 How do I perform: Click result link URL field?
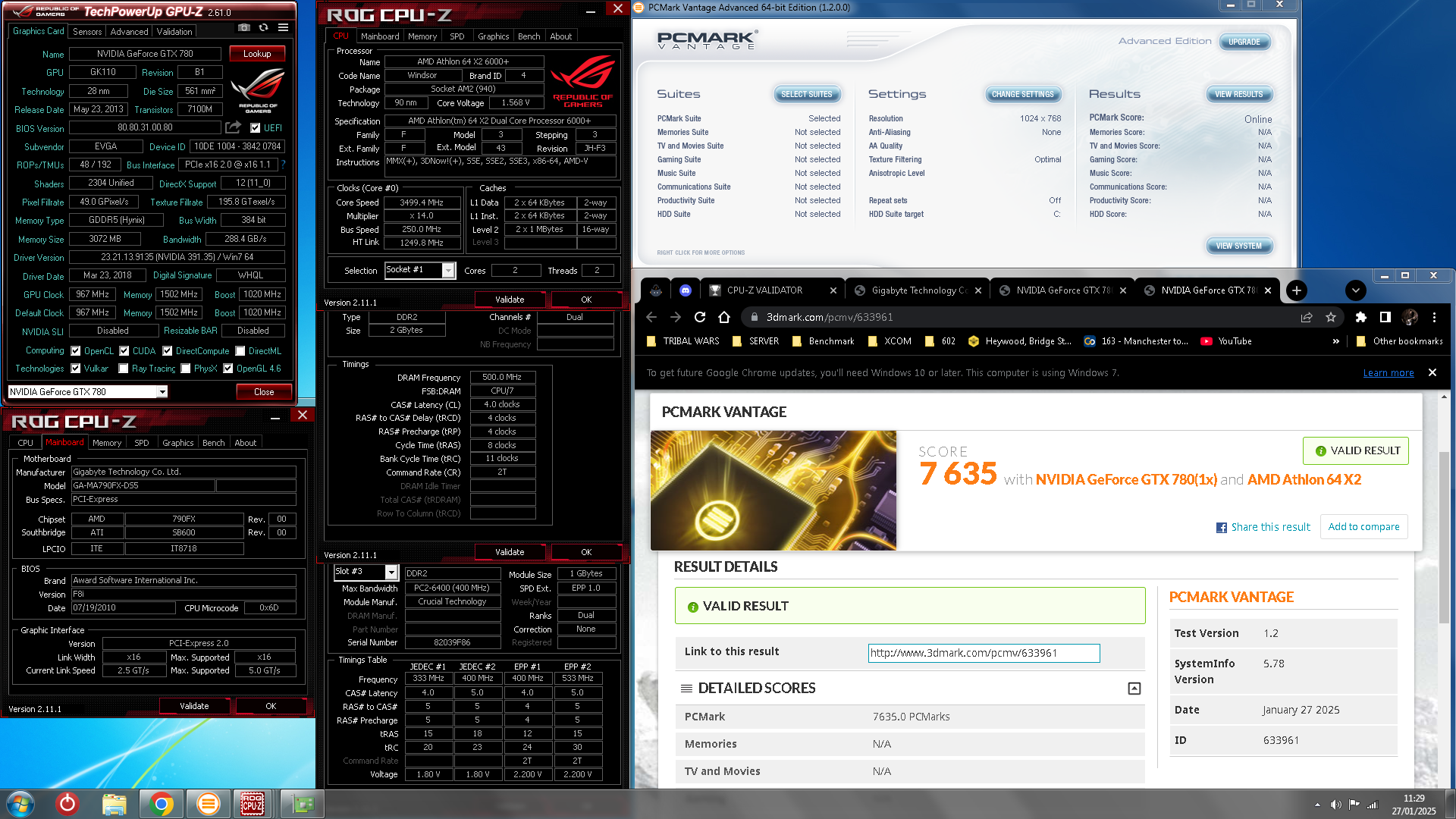click(984, 653)
